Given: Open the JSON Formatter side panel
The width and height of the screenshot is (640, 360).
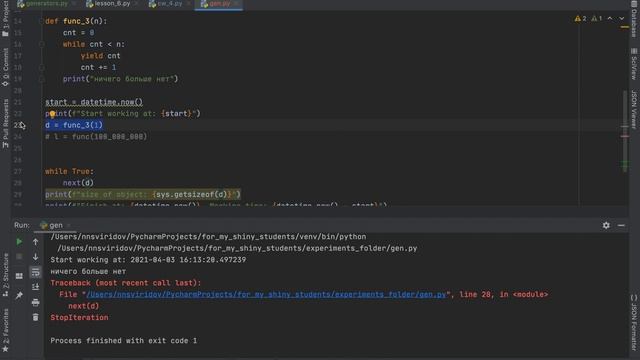Looking at the screenshot, I should coord(634,322).
